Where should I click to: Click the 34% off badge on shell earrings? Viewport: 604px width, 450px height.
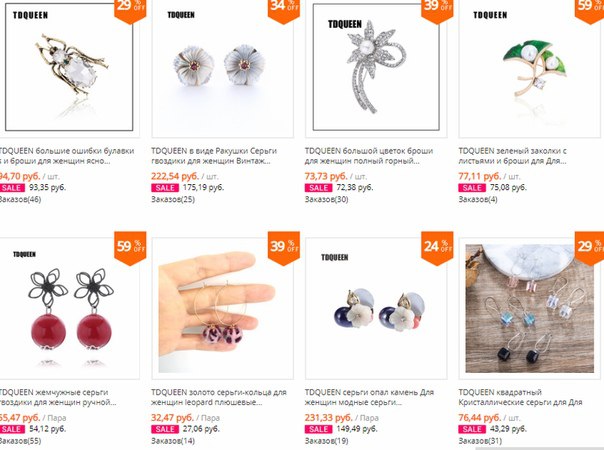click(284, 10)
